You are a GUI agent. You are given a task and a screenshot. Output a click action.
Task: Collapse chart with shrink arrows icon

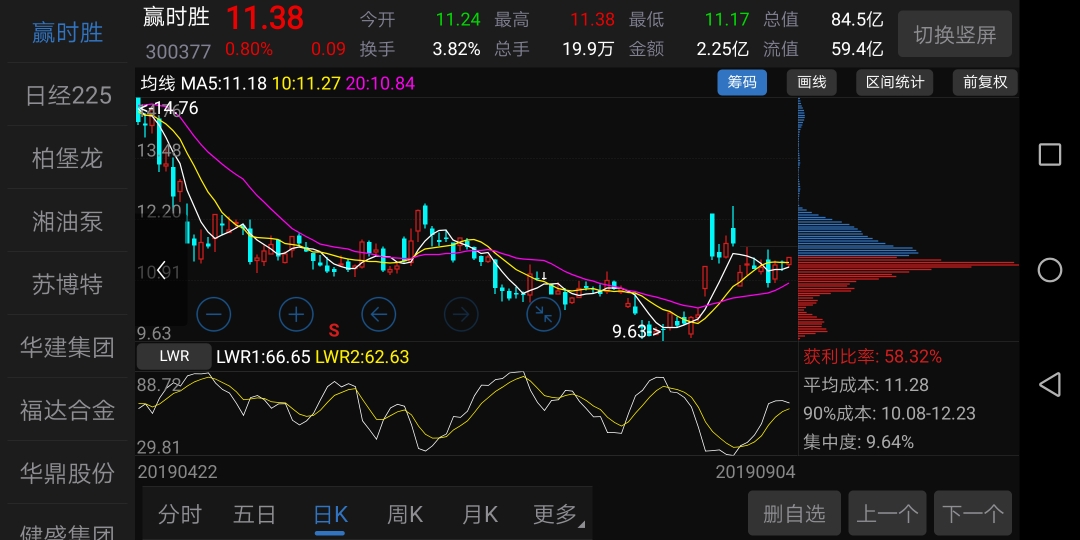coord(543,315)
